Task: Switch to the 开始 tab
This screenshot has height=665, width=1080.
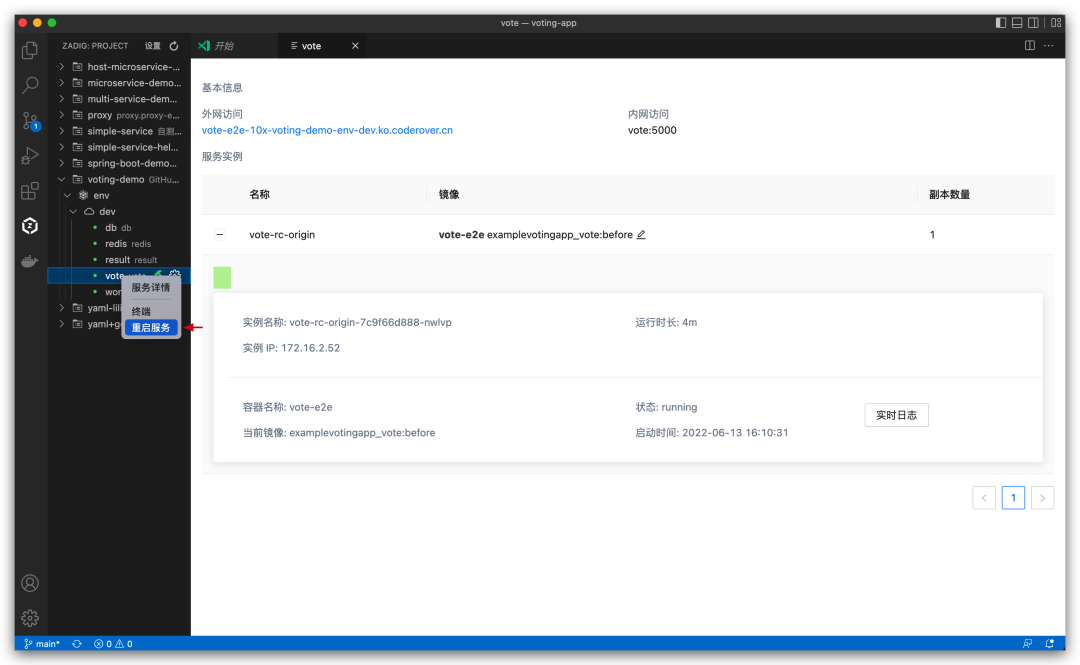Action: pos(219,45)
